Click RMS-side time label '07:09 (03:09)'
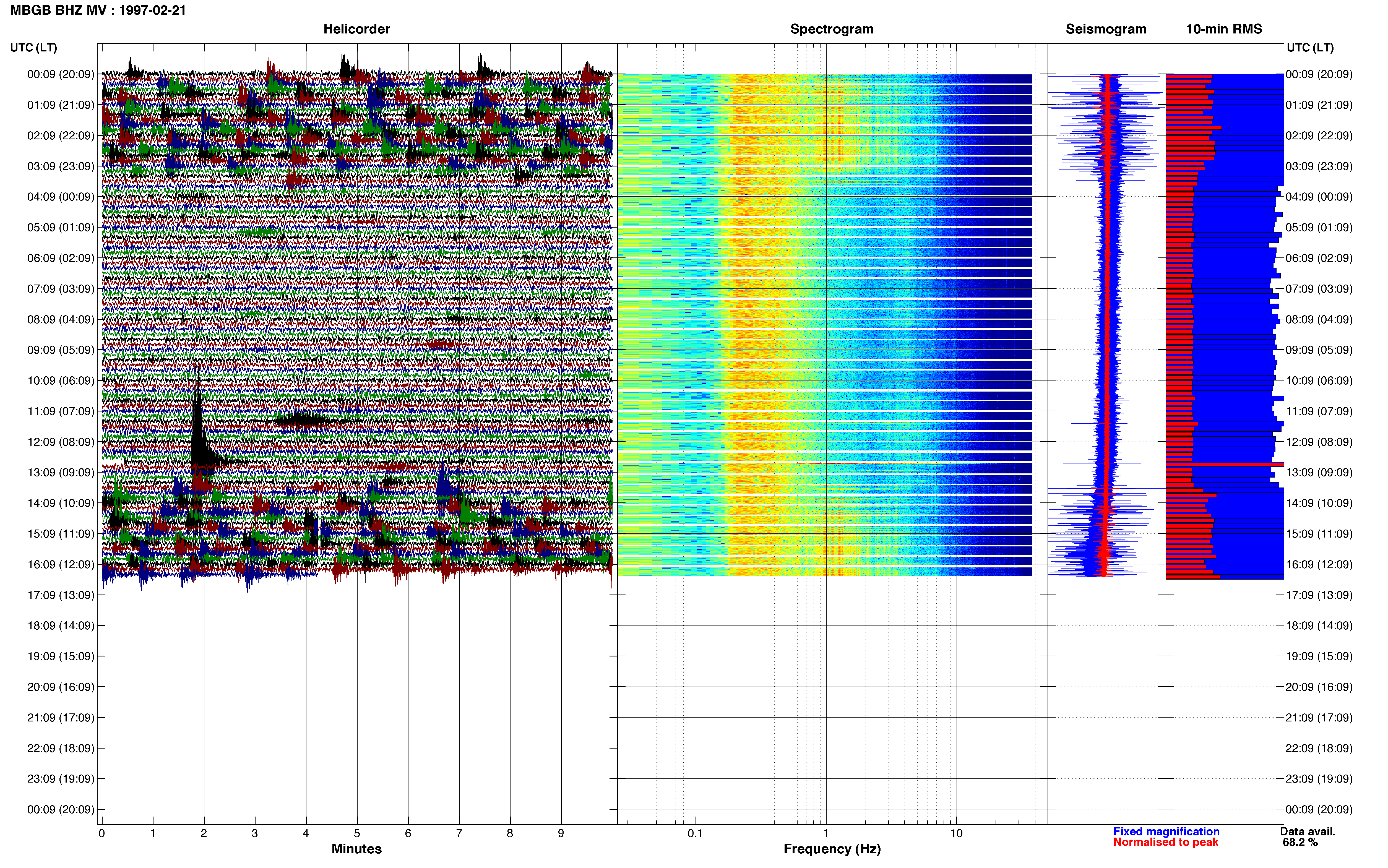1388x868 pixels. [1319, 289]
